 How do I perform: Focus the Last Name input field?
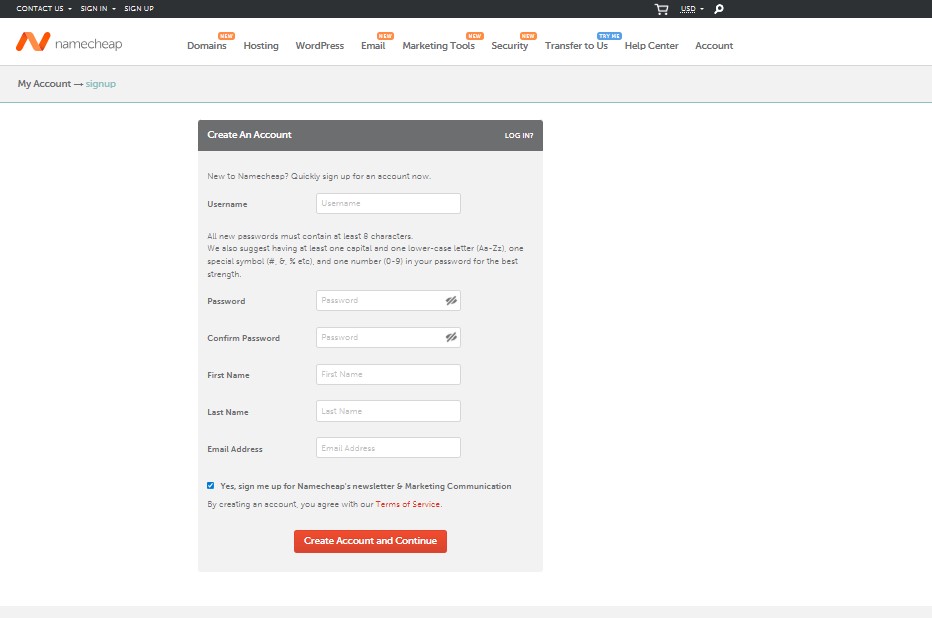pyautogui.click(x=388, y=411)
